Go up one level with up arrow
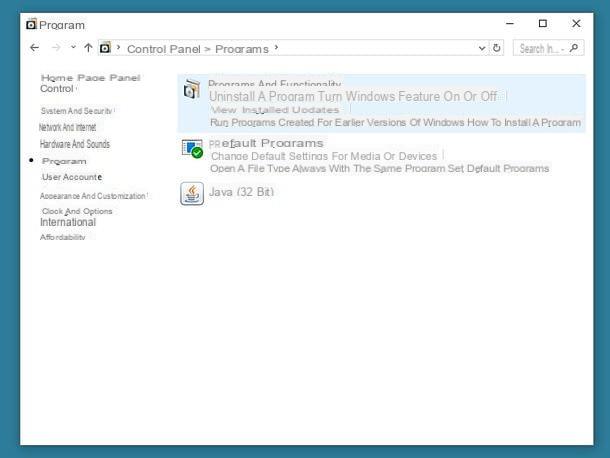Screen dimensions: 610x458 (x=88, y=48)
